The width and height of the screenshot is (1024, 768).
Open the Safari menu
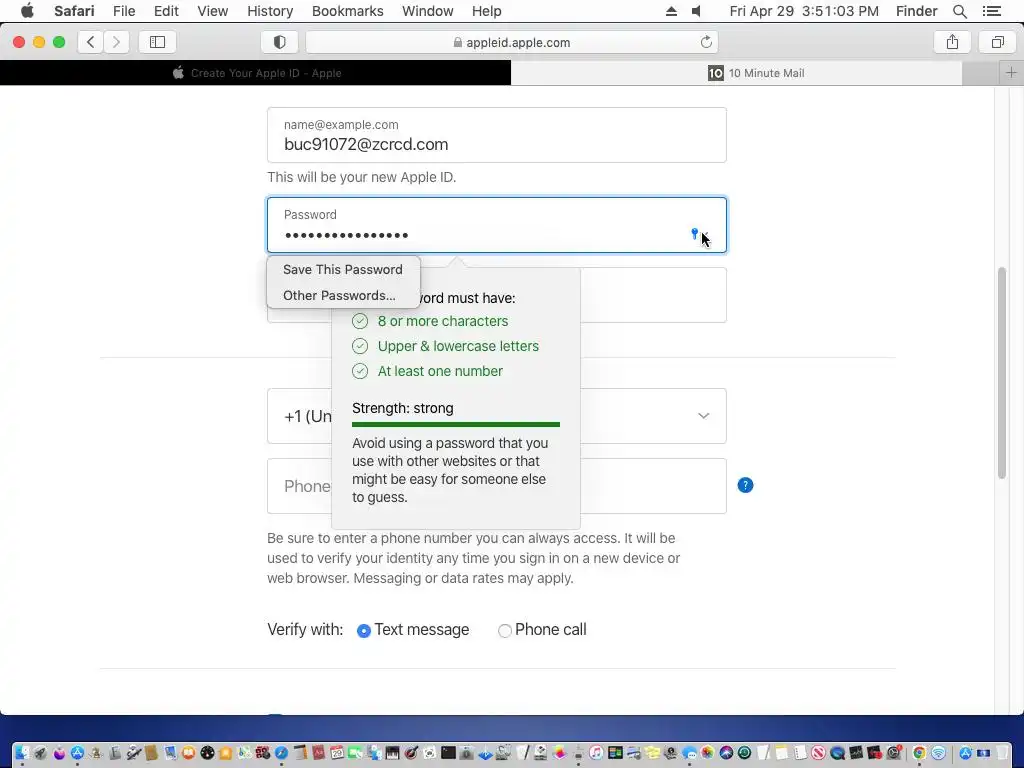point(74,11)
